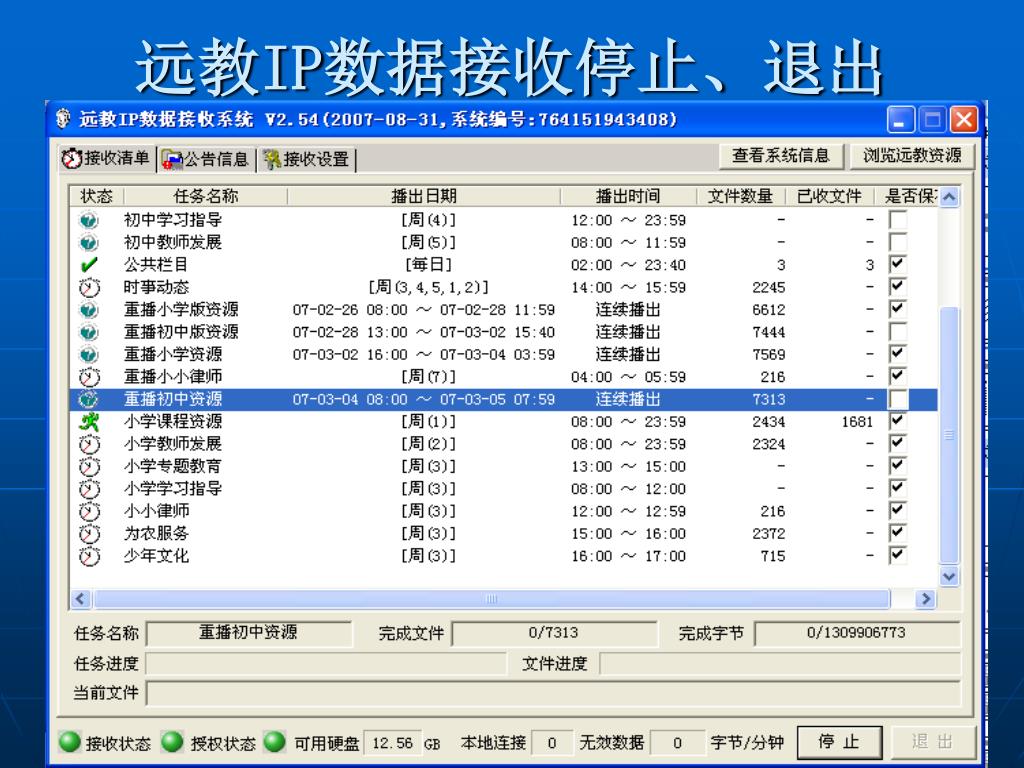Click the 状态 column header
Image resolution: width=1024 pixels, height=768 pixels.
97,196
